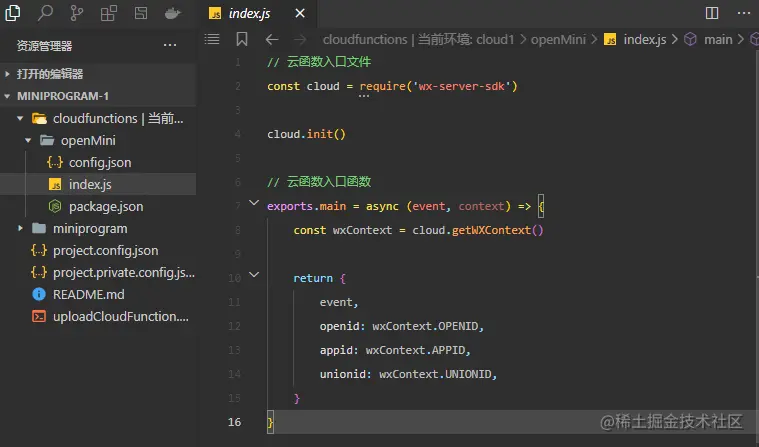Open the Explorer files icon
The image size is (759, 447).
pos(13,13)
